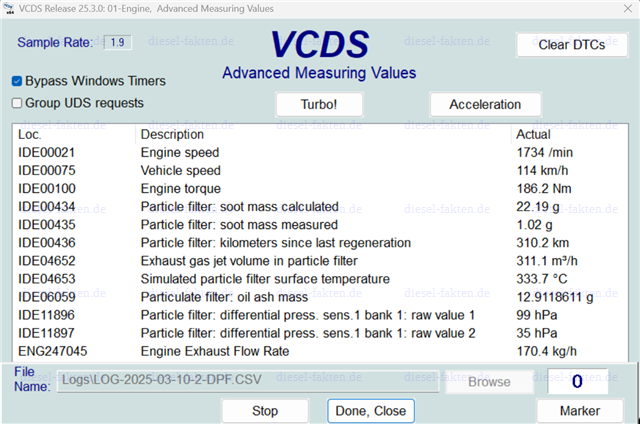Select differential press. raw value 2 row
The width and height of the screenshot is (640, 424).
point(320,333)
